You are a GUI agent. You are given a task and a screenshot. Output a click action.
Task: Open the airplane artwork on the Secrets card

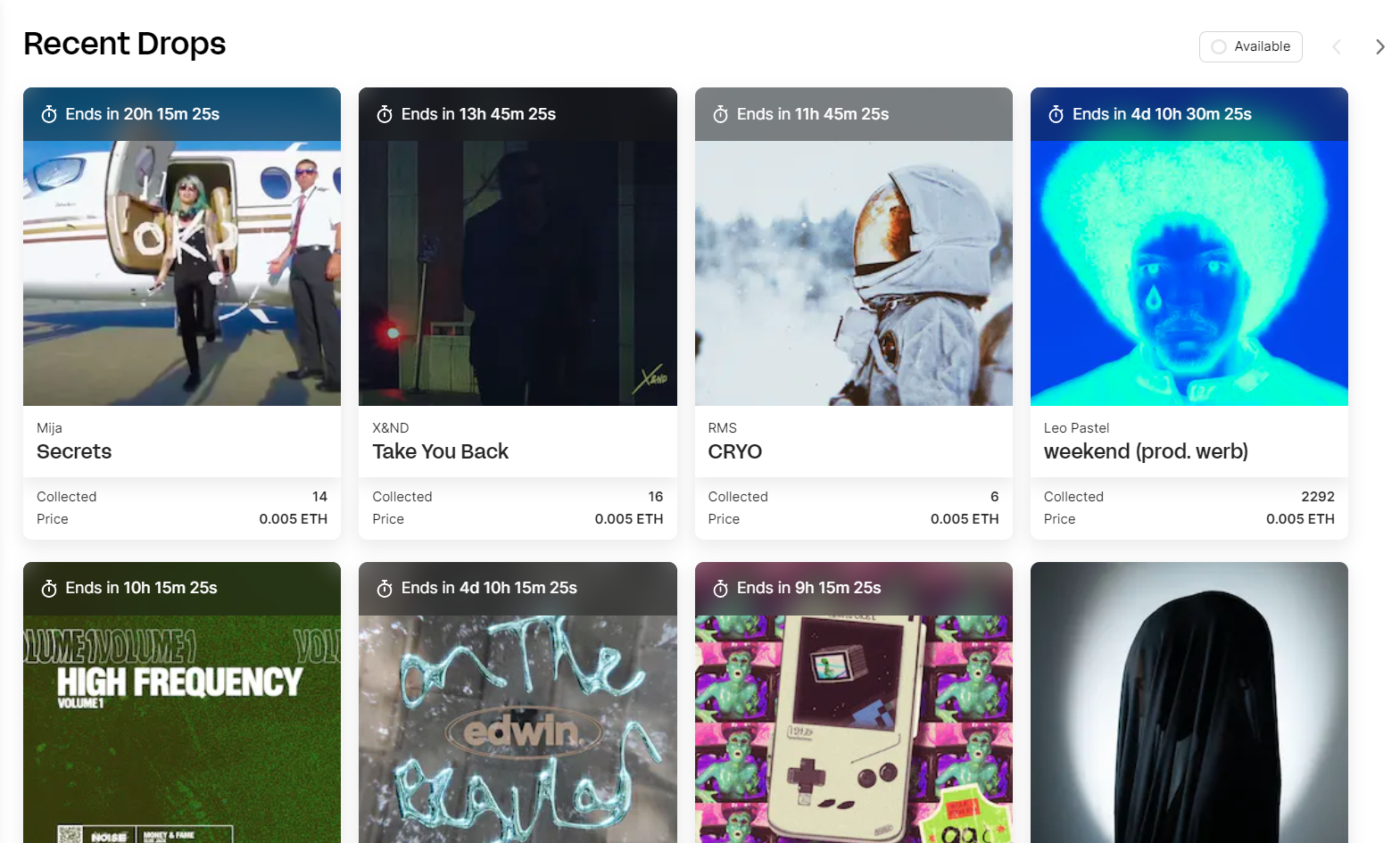pos(182,273)
